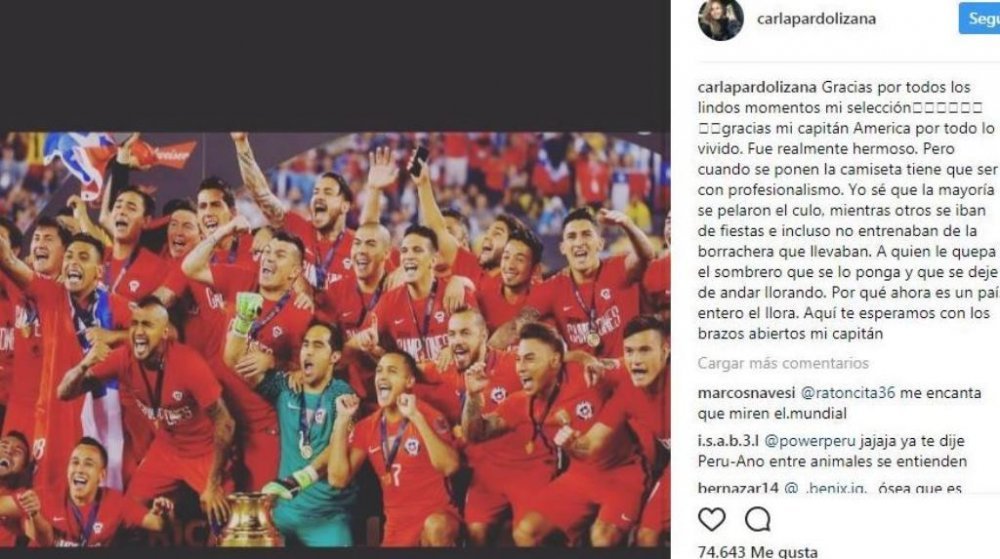Open the carlapardolizana username in the header
The height and width of the screenshot is (559, 1000).
(x=816, y=19)
